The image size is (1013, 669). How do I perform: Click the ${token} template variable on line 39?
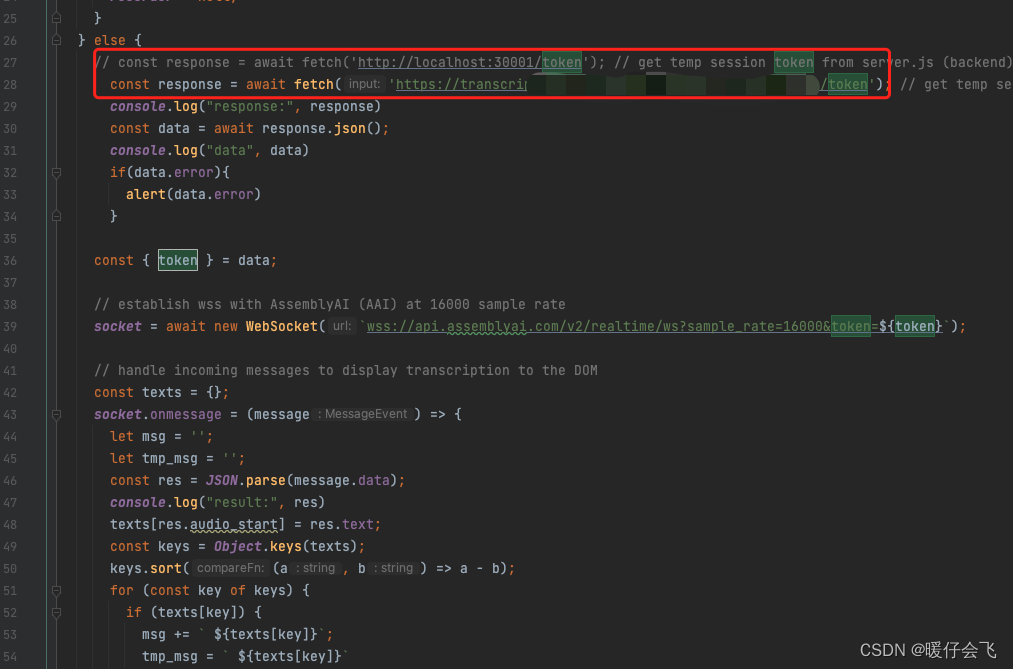click(x=910, y=327)
